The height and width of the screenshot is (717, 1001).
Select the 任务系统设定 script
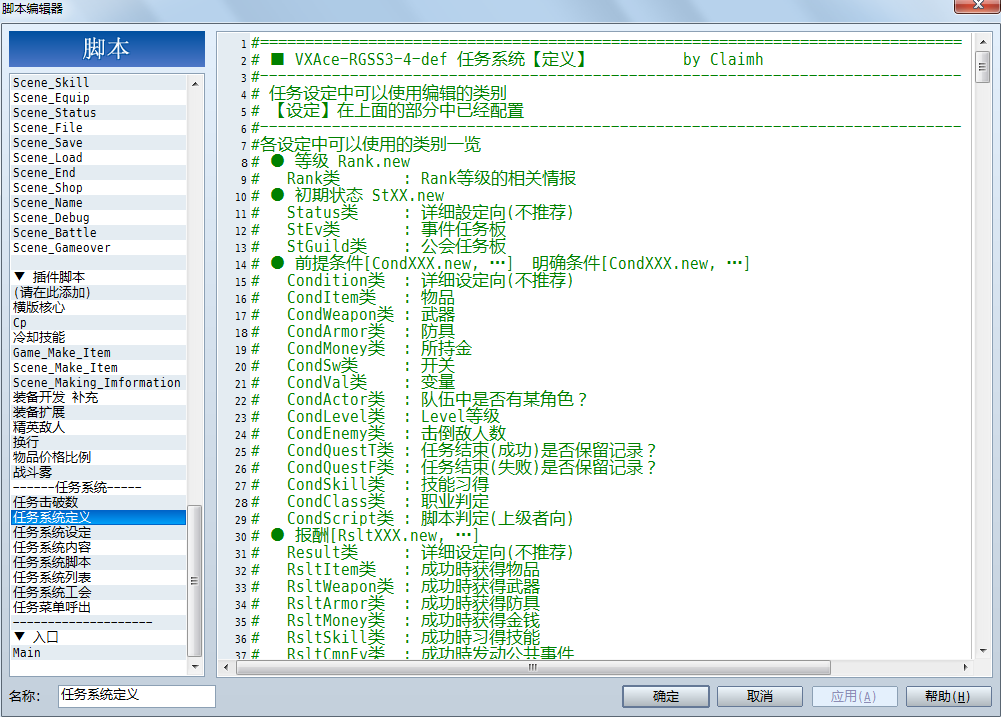pos(99,532)
